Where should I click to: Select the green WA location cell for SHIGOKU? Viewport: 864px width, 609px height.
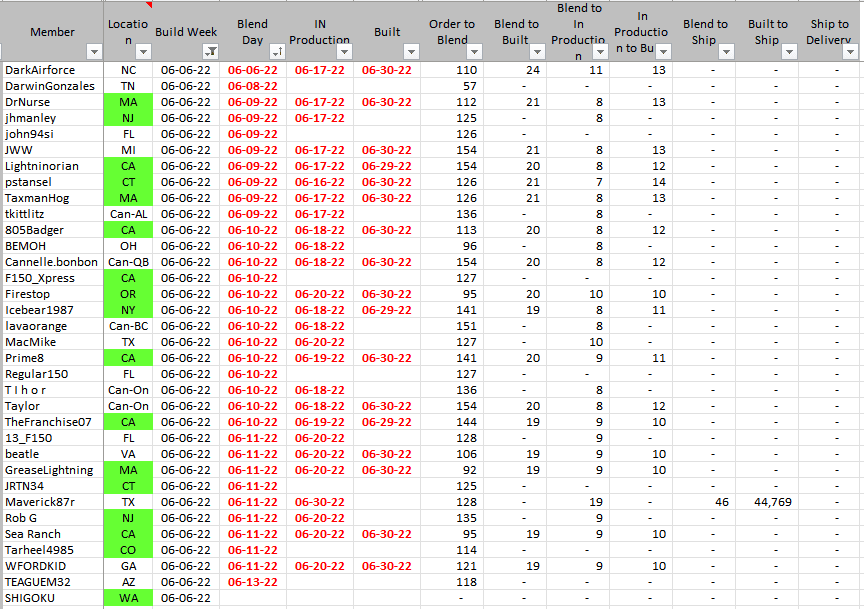[x=129, y=598]
